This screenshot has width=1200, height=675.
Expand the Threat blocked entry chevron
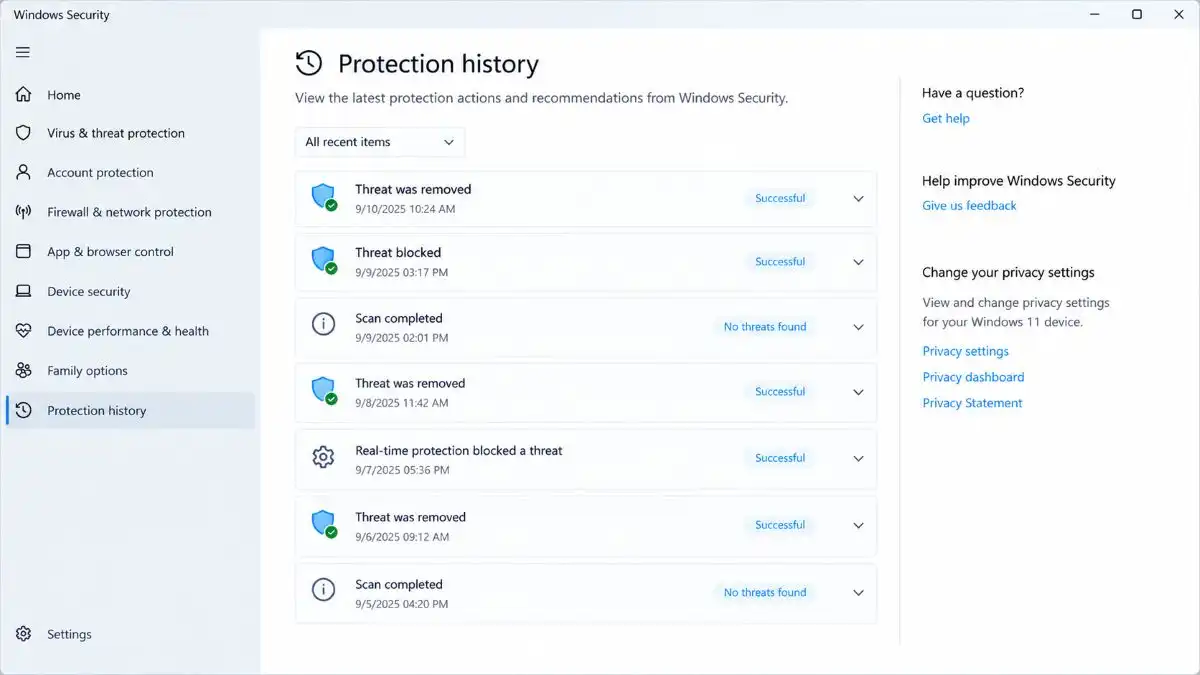pyautogui.click(x=858, y=262)
